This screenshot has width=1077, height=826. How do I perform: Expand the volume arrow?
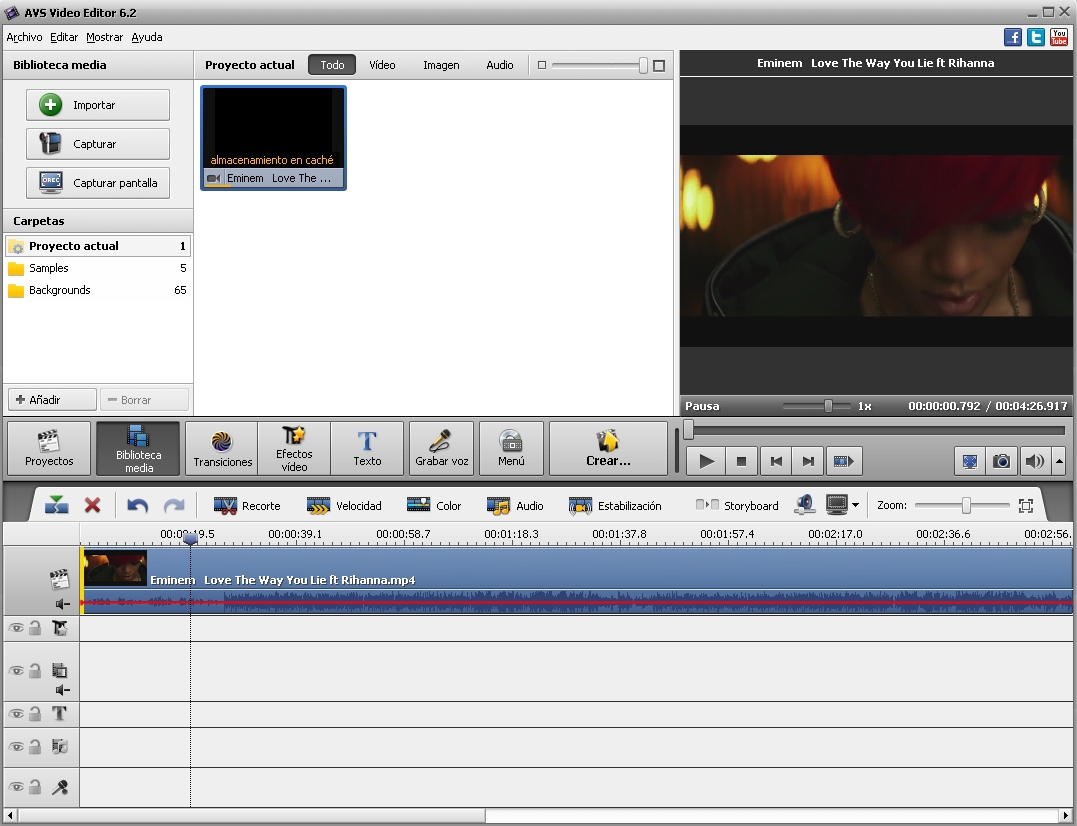[x=1059, y=461]
